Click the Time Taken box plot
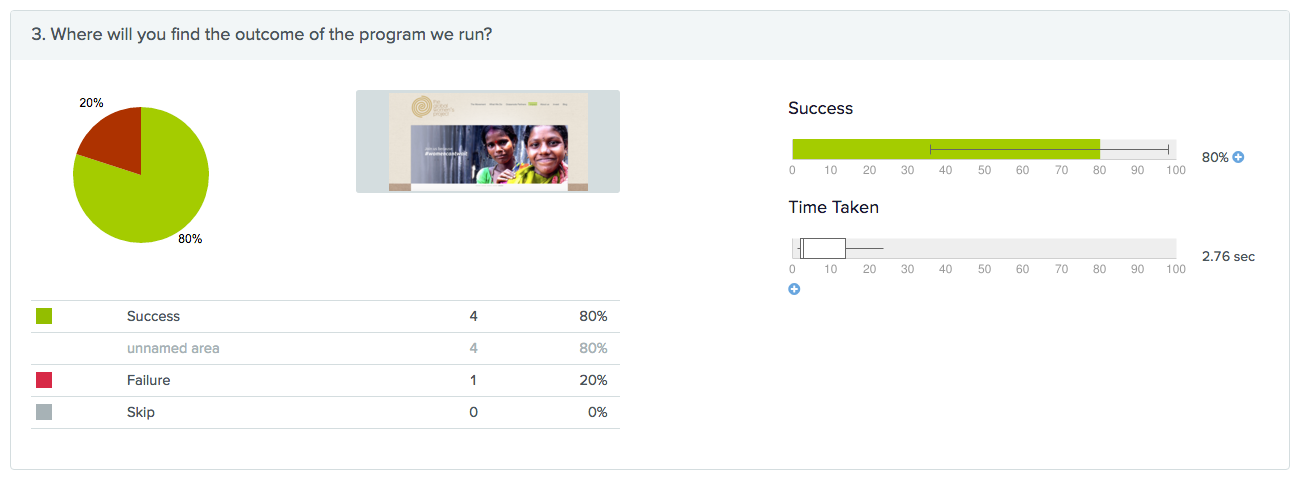 coord(824,248)
